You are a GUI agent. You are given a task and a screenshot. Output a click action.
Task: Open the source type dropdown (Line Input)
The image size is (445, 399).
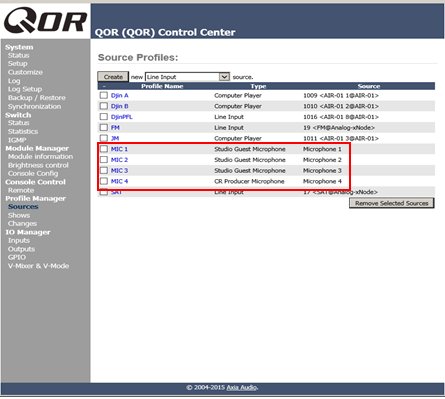tap(187, 77)
